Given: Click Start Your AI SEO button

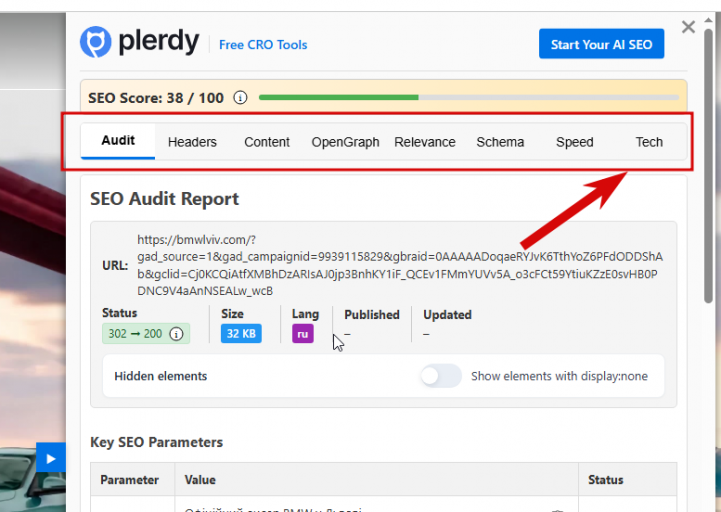Looking at the screenshot, I should [601, 44].
